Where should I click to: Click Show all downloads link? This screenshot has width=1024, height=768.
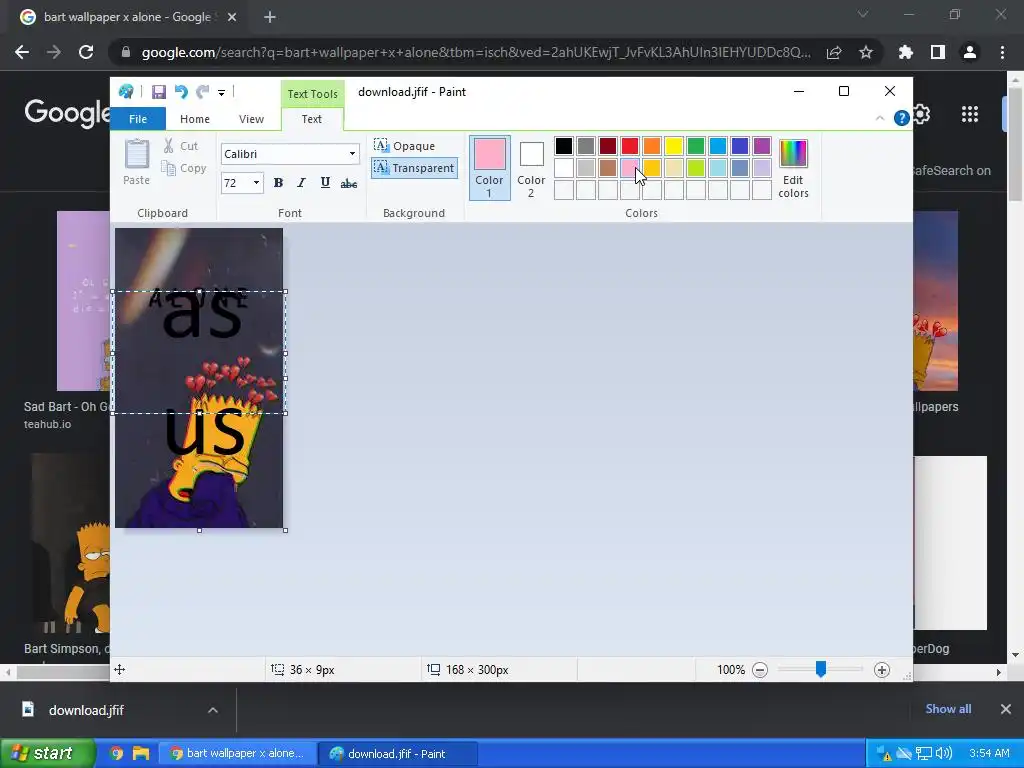point(948,709)
